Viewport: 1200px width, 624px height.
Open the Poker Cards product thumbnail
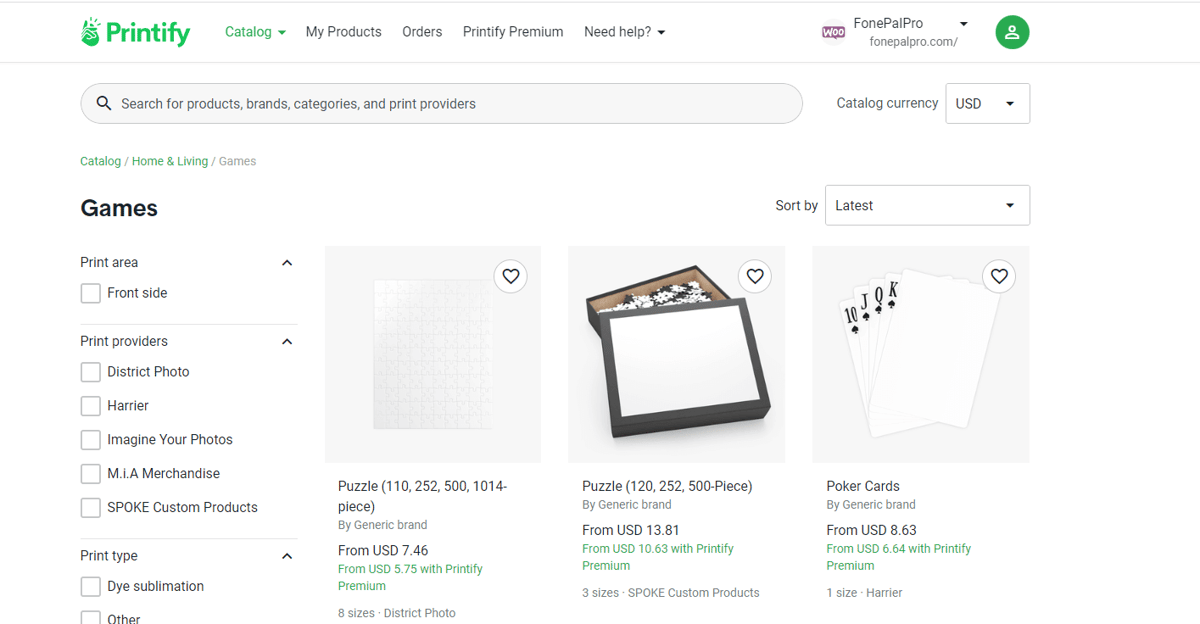coord(921,354)
